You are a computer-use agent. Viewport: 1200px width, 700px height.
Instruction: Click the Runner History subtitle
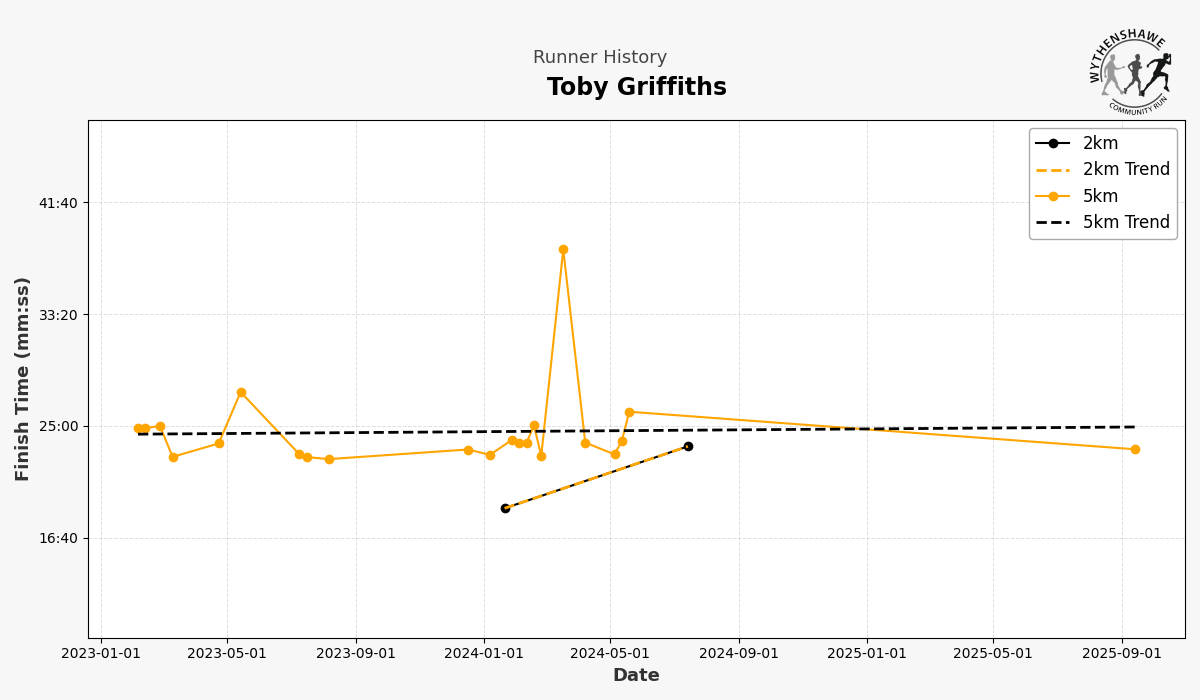pyautogui.click(x=600, y=58)
